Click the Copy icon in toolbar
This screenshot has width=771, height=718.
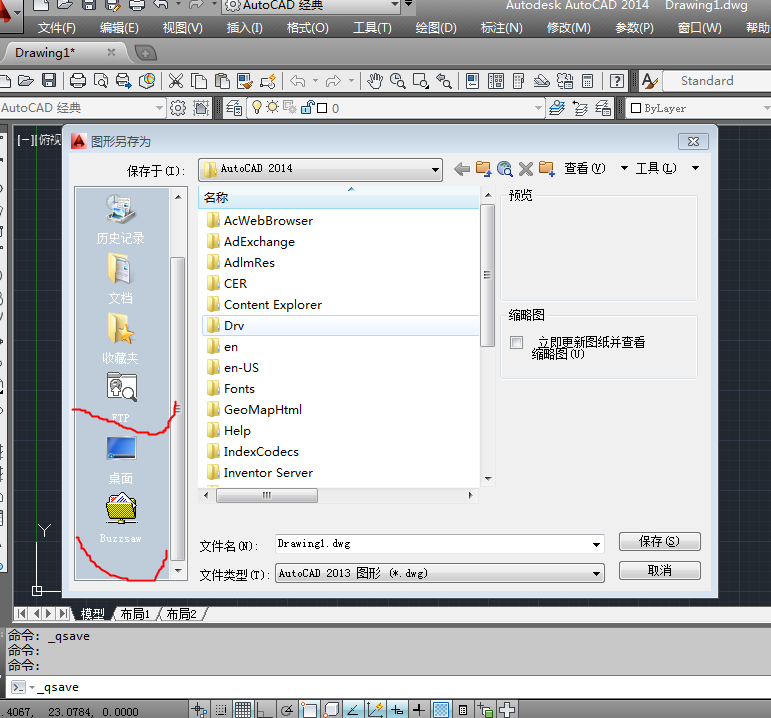point(199,81)
